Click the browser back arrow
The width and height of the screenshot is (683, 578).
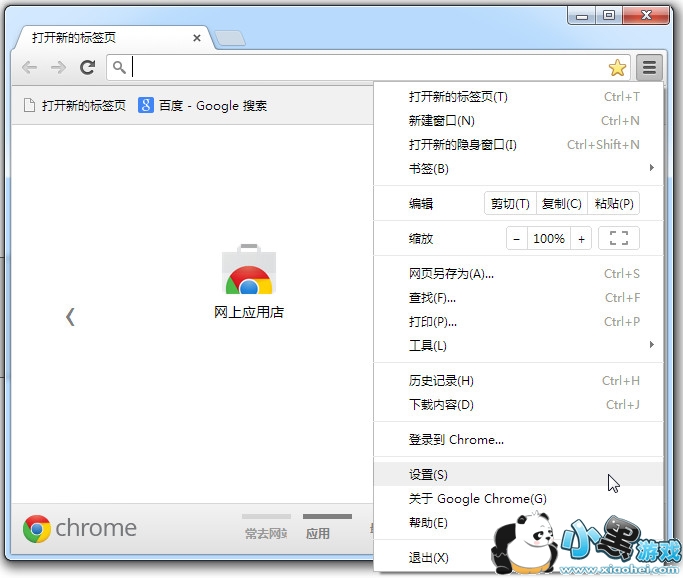click(x=30, y=68)
